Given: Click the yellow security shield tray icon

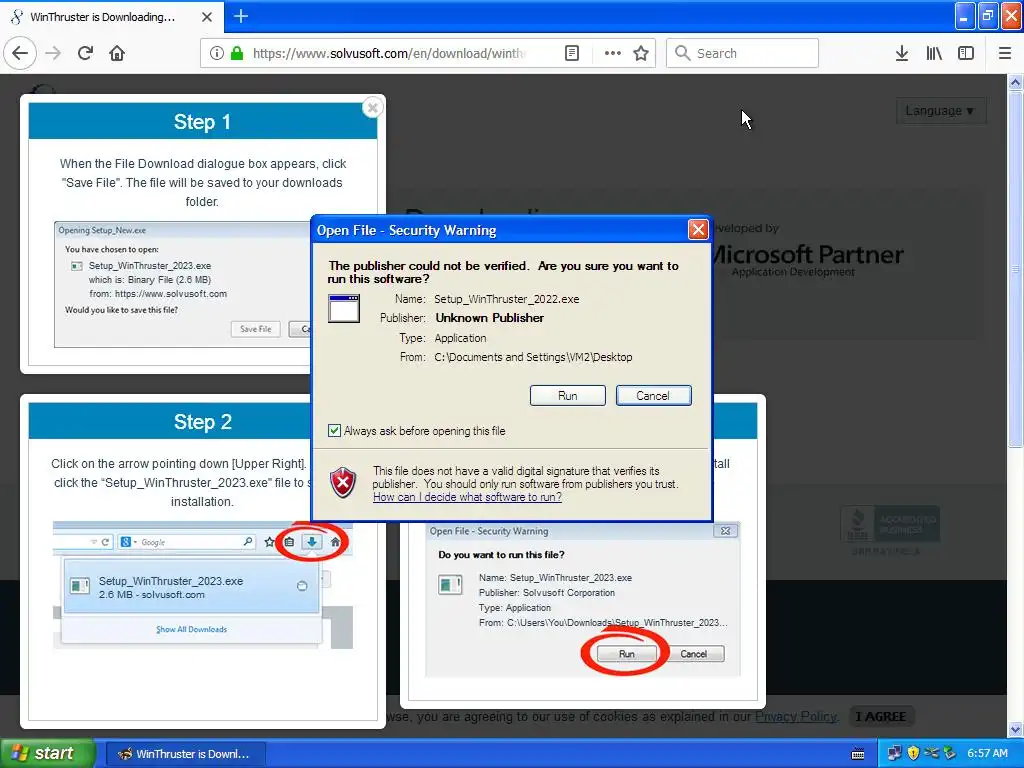Looking at the screenshot, I should (x=913, y=753).
